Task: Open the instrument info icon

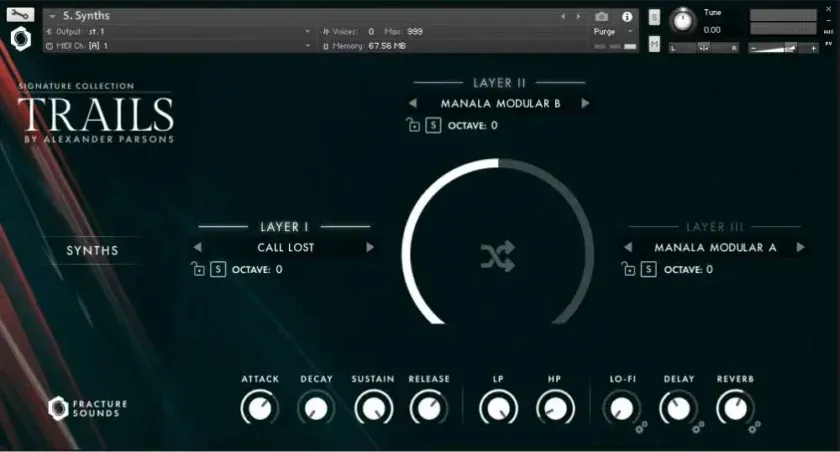Action: tap(627, 17)
